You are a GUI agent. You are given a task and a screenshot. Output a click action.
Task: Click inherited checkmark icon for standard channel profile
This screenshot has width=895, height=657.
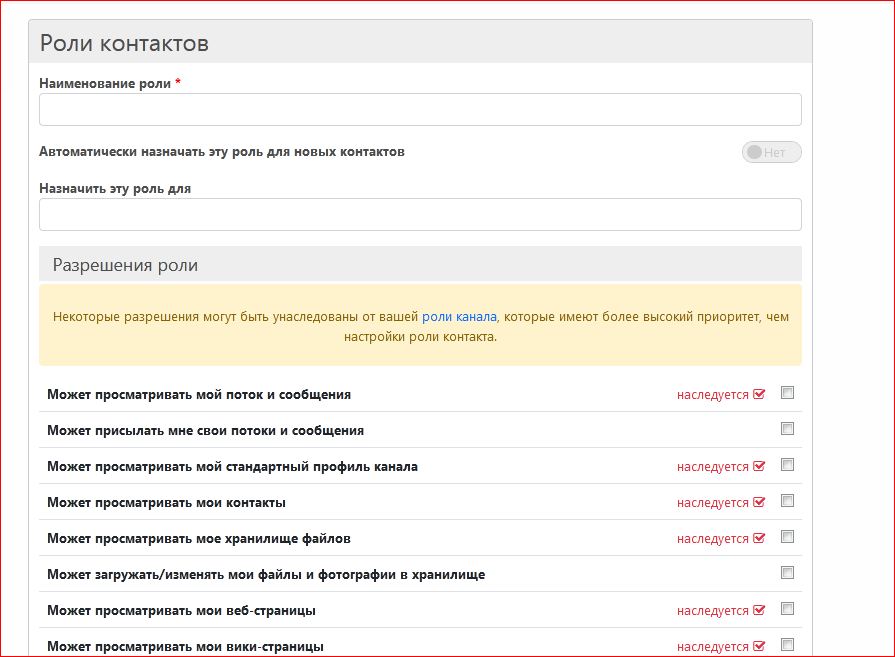[759, 466]
